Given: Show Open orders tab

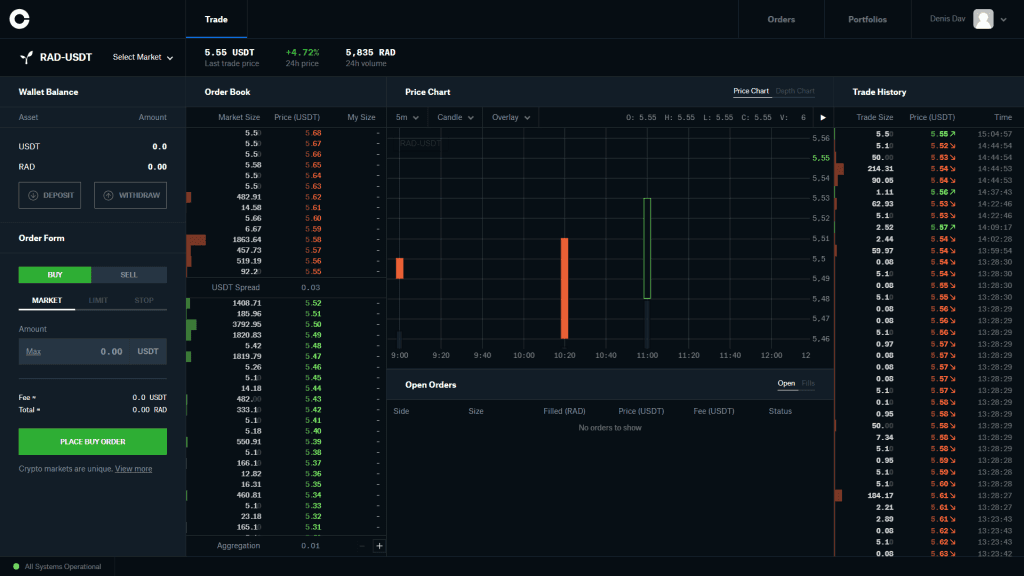Looking at the screenshot, I should (x=786, y=384).
